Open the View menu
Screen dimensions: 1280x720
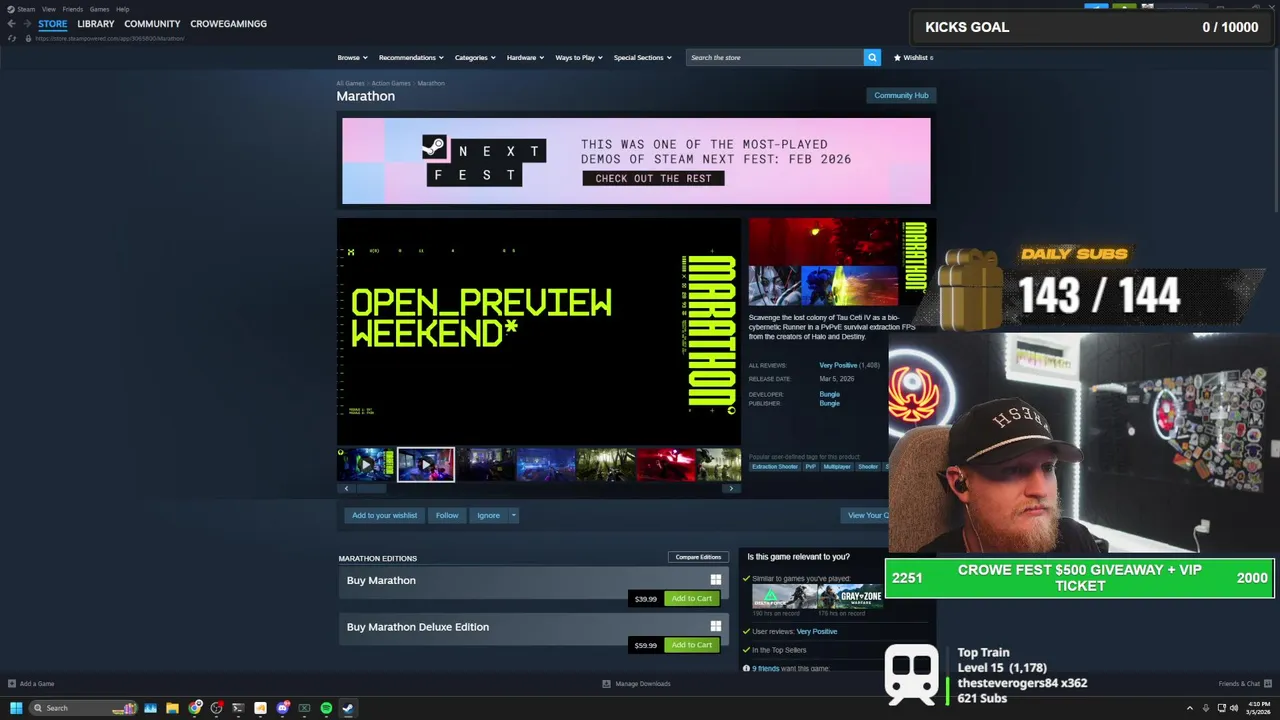tap(48, 9)
